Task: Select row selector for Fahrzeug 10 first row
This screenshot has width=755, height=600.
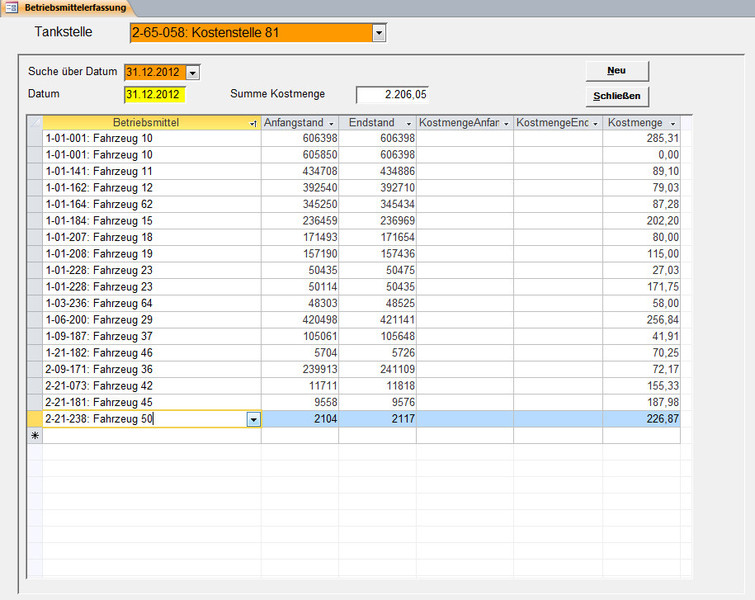Action: (x=35, y=138)
